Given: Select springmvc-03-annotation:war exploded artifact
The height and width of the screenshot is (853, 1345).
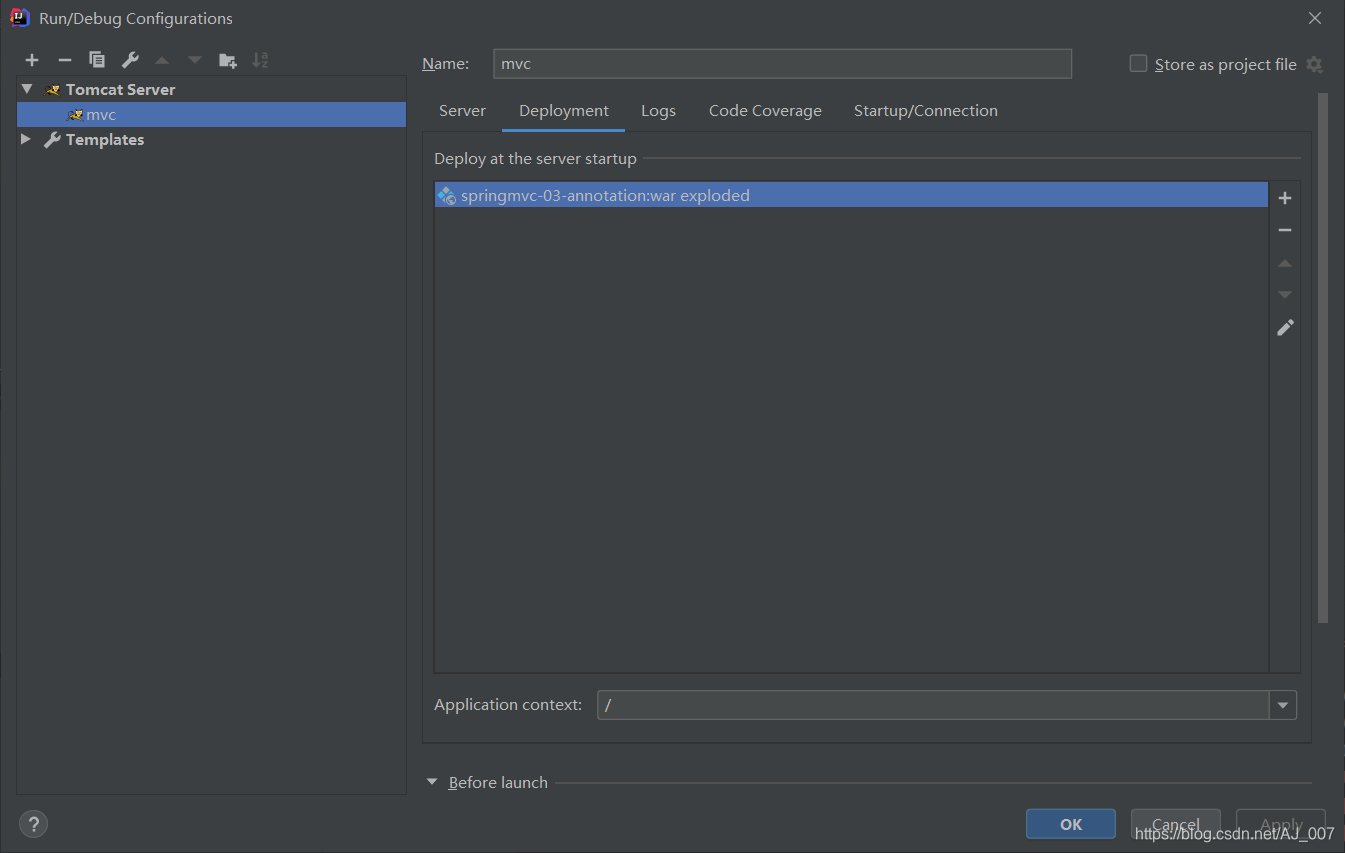Looking at the screenshot, I should [851, 195].
